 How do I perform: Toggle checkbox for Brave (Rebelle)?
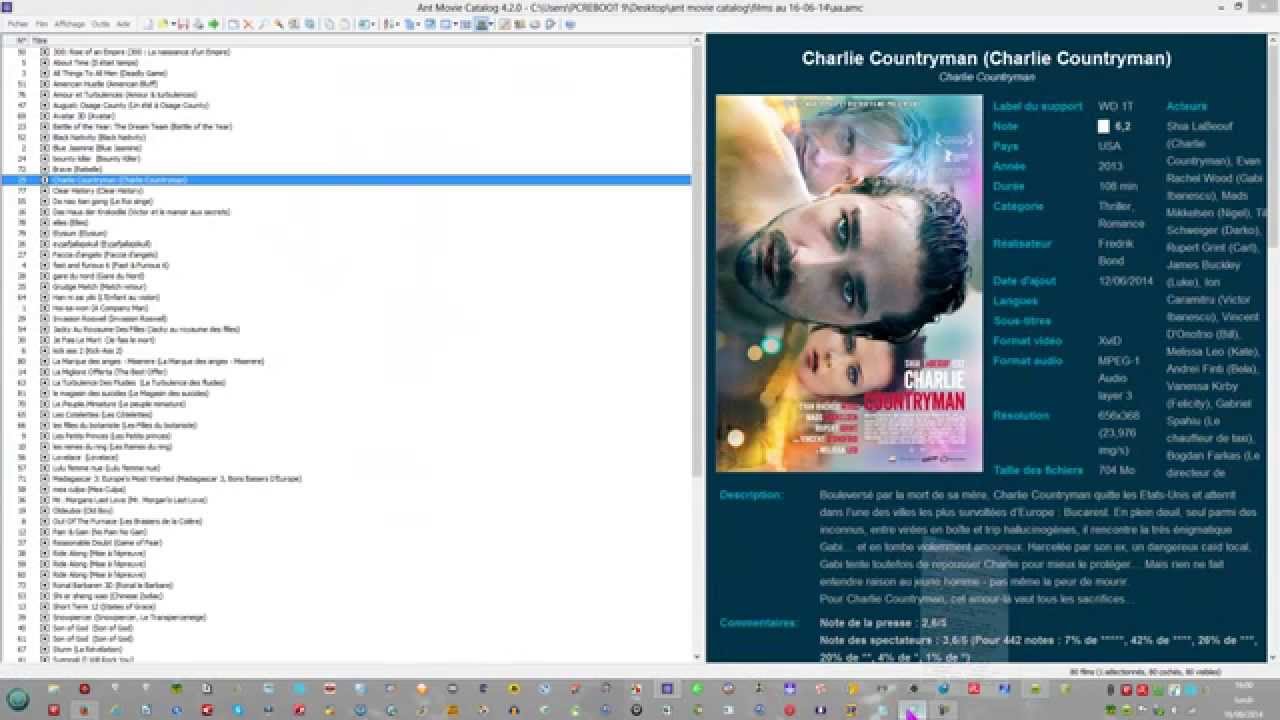coord(45,169)
